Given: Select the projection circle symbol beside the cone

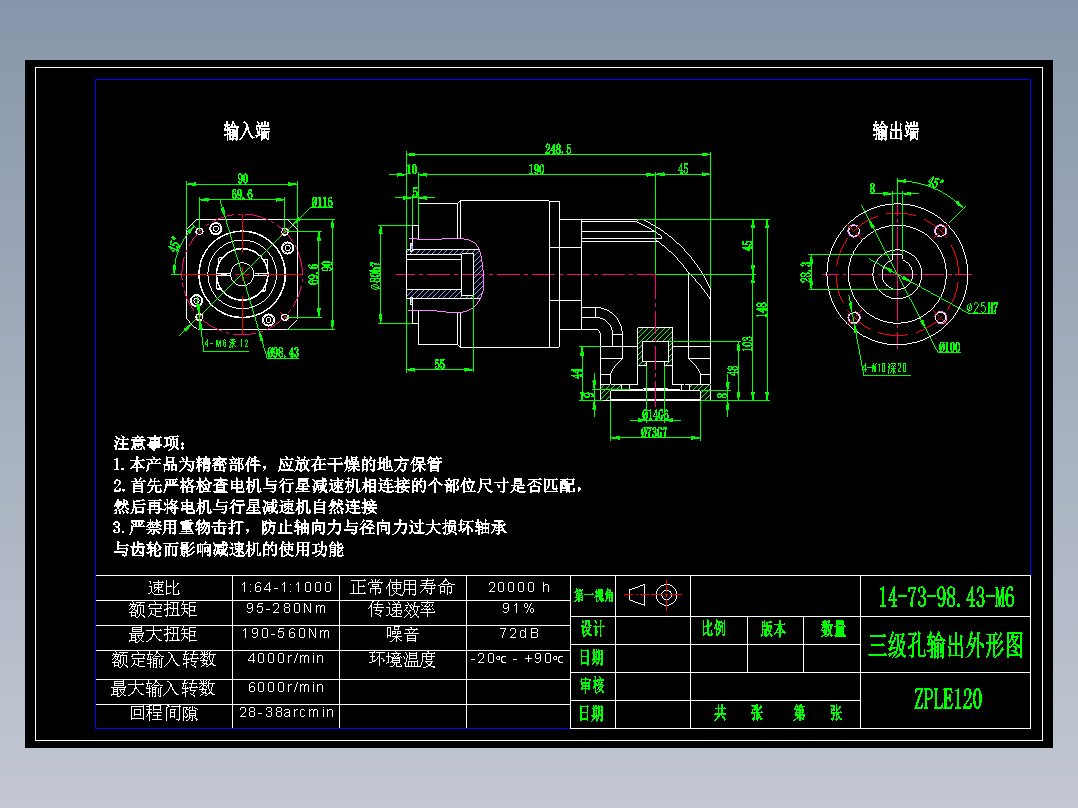Looking at the screenshot, I should click(x=668, y=596).
